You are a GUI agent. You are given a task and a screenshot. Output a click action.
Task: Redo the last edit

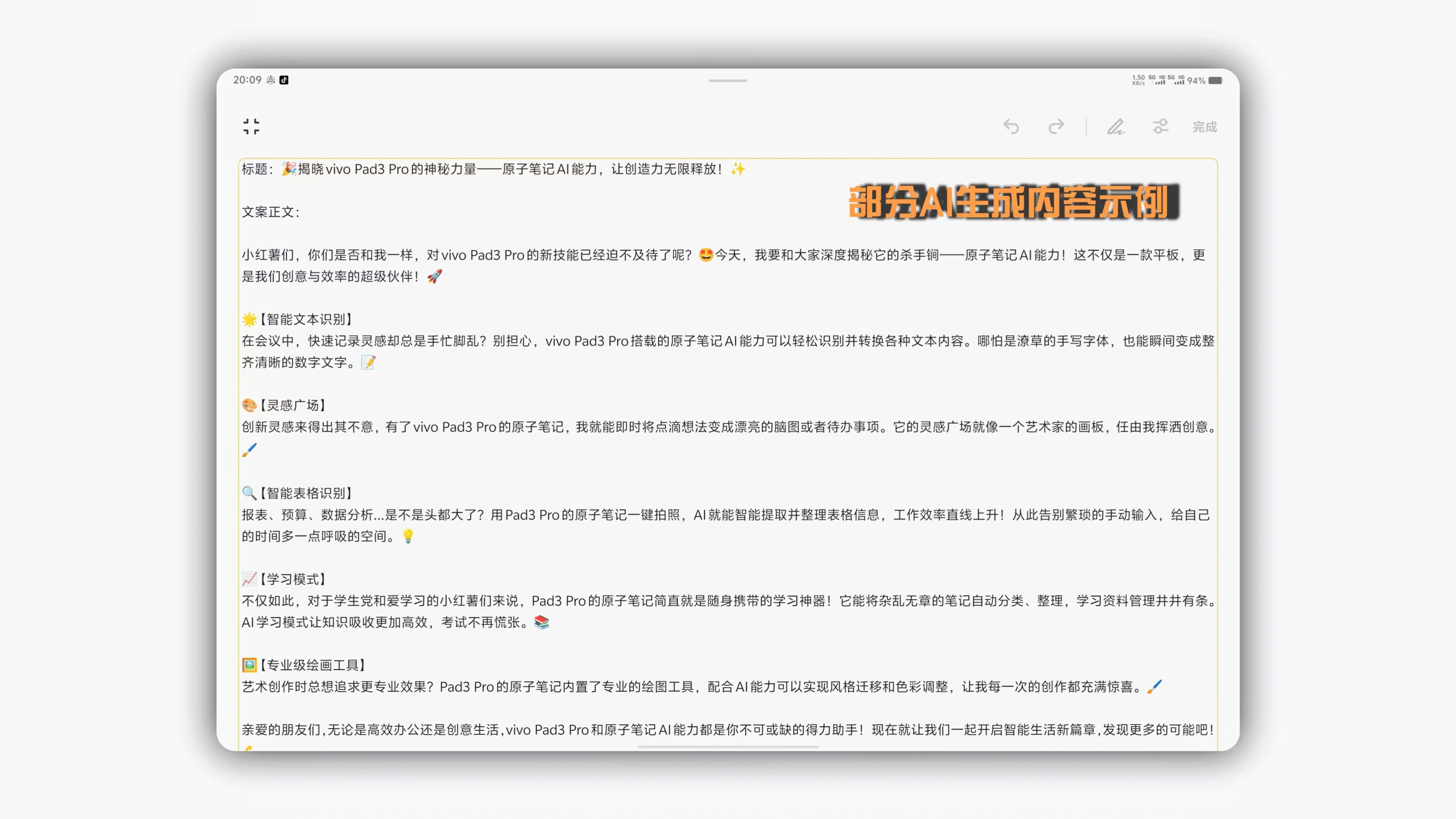pos(1056,127)
